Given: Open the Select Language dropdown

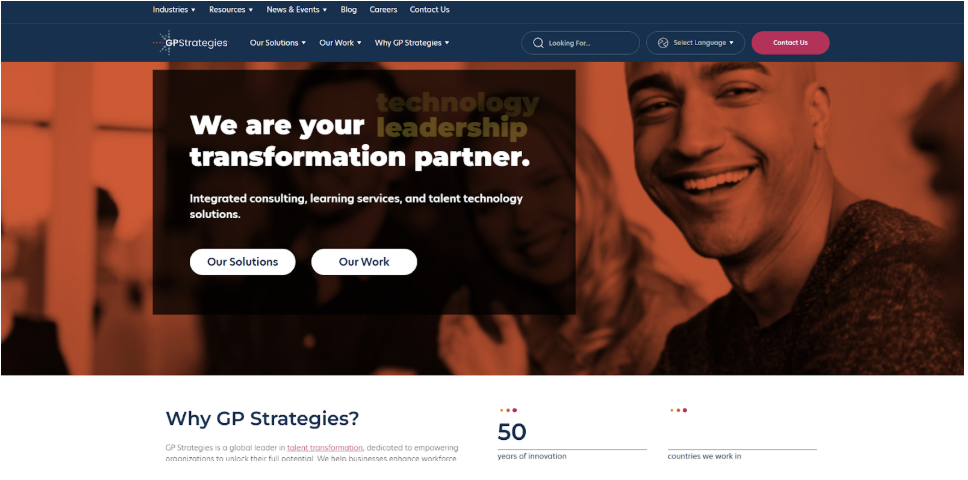Looking at the screenshot, I should [x=696, y=43].
